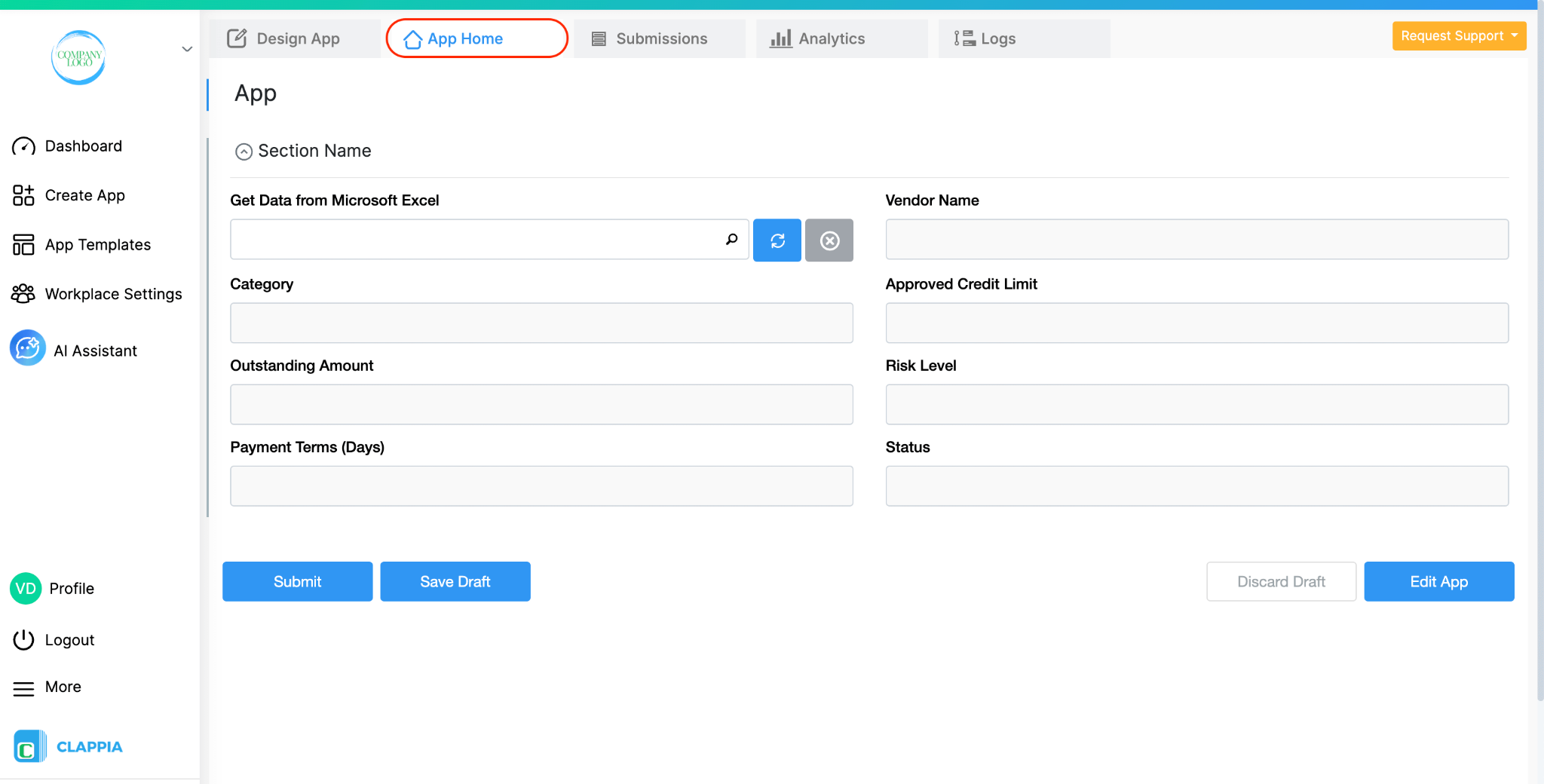
Task: Click Edit App
Action: (x=1438, y=581)
